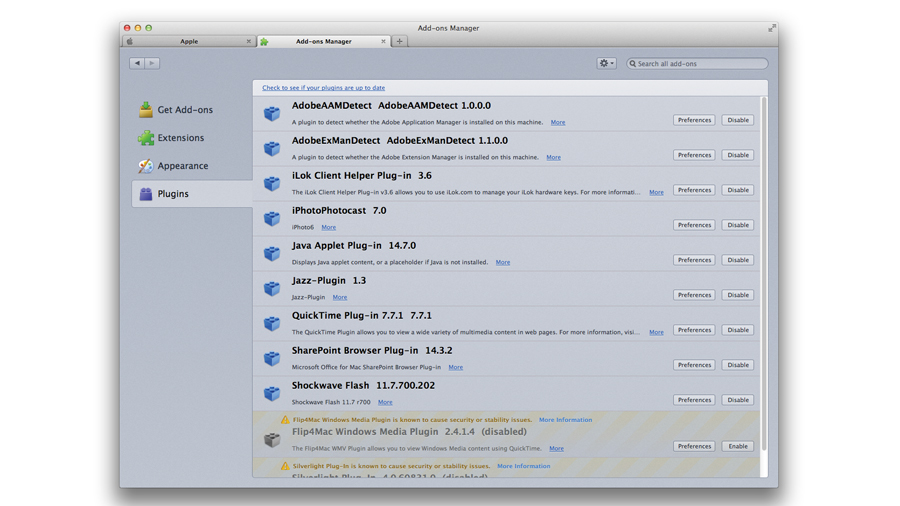Open More Information for Flip4Mac warning
Image resolution: width=900 pixels, height=506 pixels.
point(565,420)
